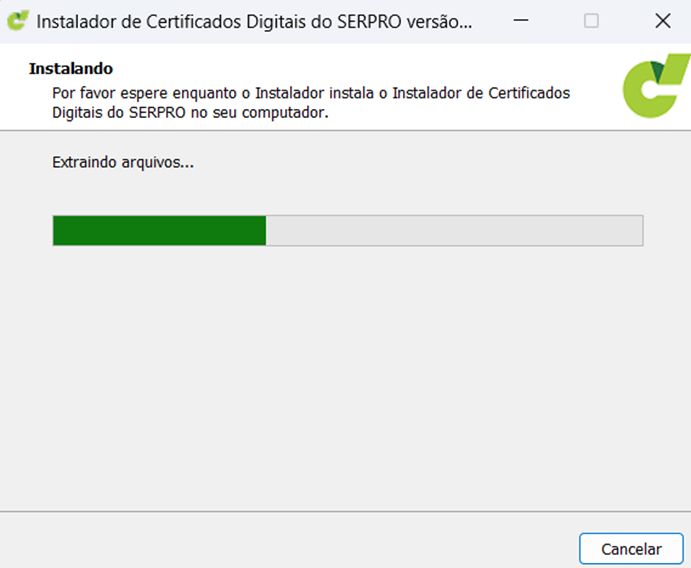Click the horizontal separator line above Cancelar
Viewport: 691px width, 568px height.
[345, 512]
